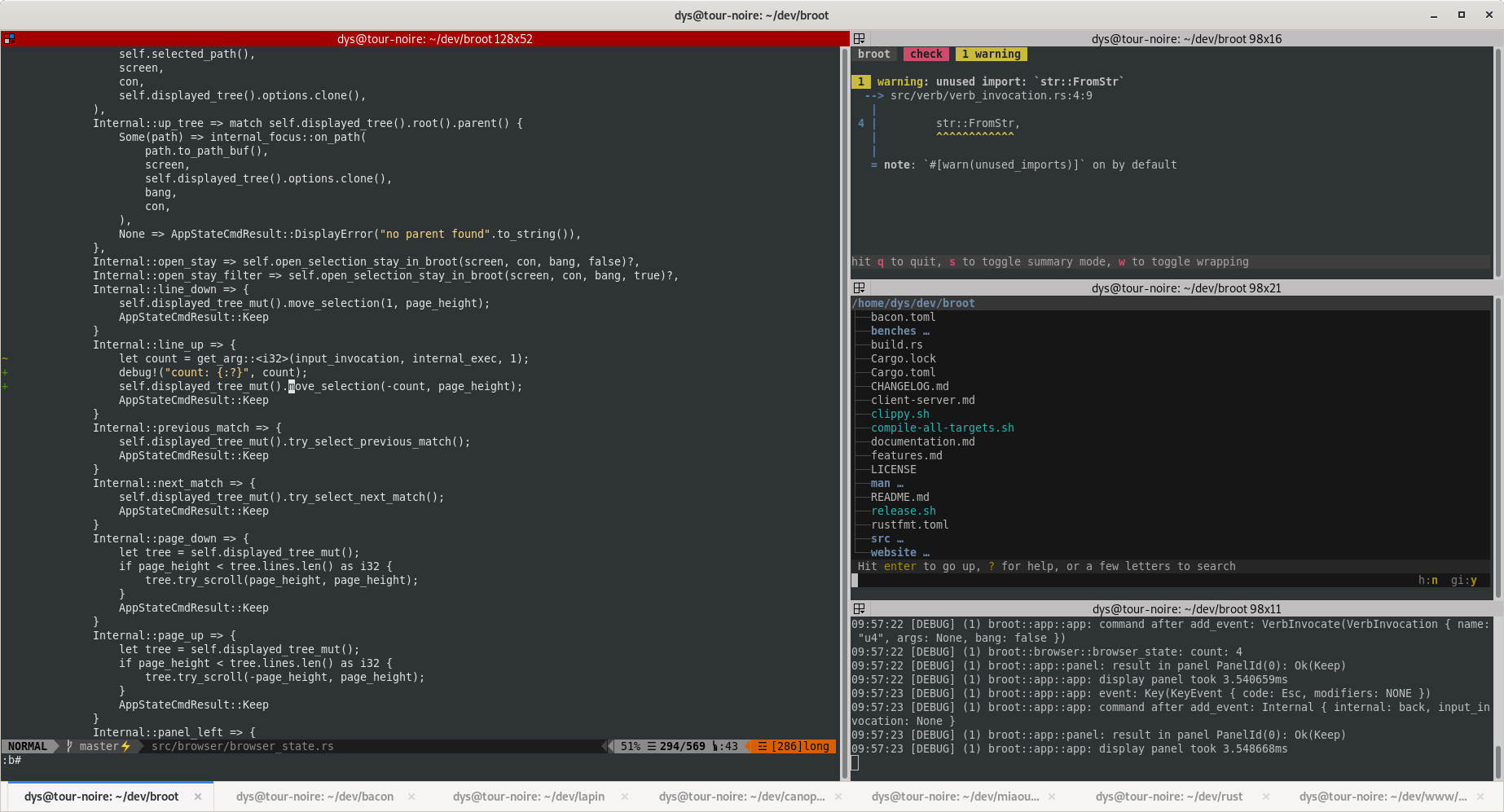Switch to the ~/dev/lapin terminal tab
1504x812 pixels.
tap(529, 797)
